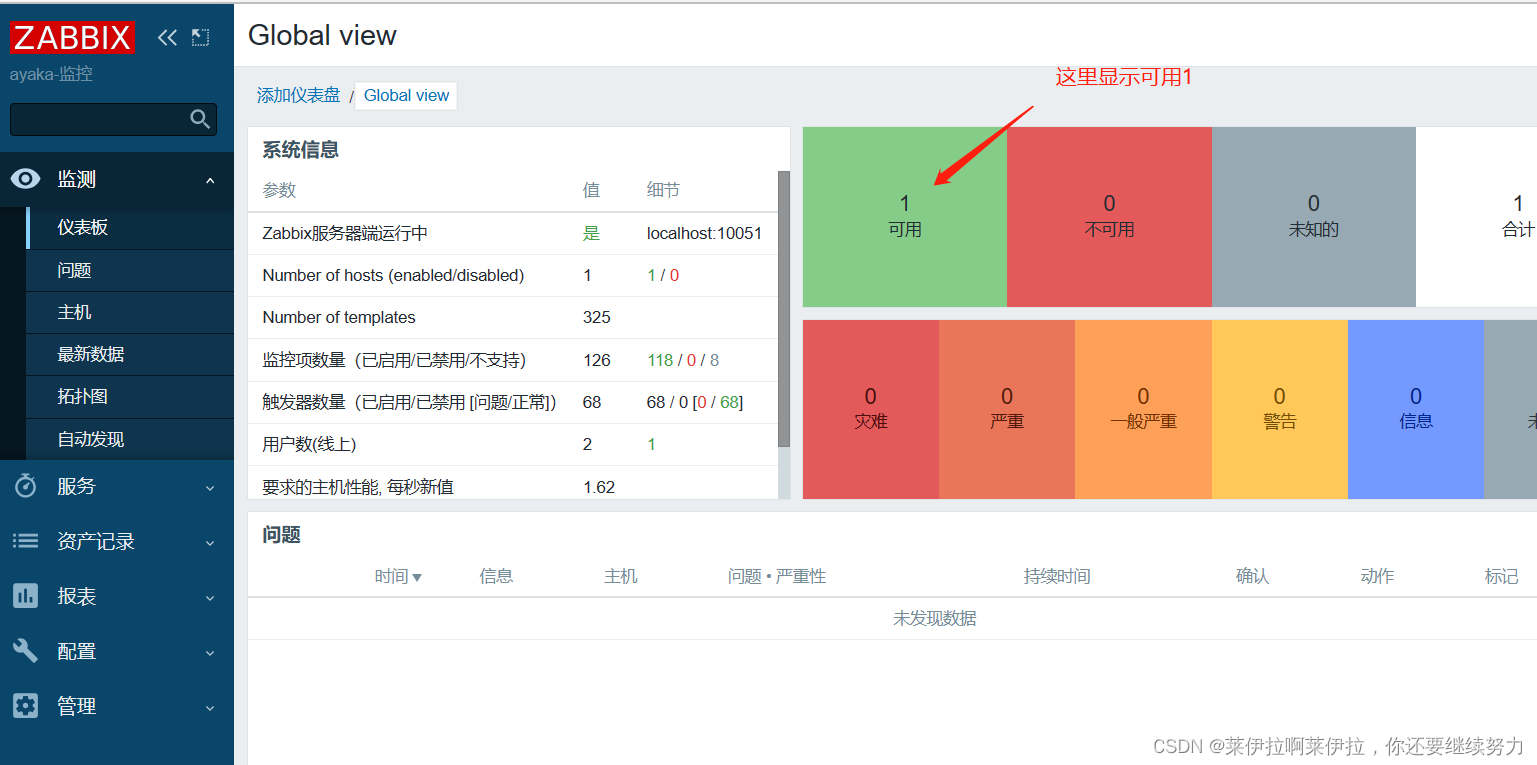Click the 问题 widget title

coord(281,535)
